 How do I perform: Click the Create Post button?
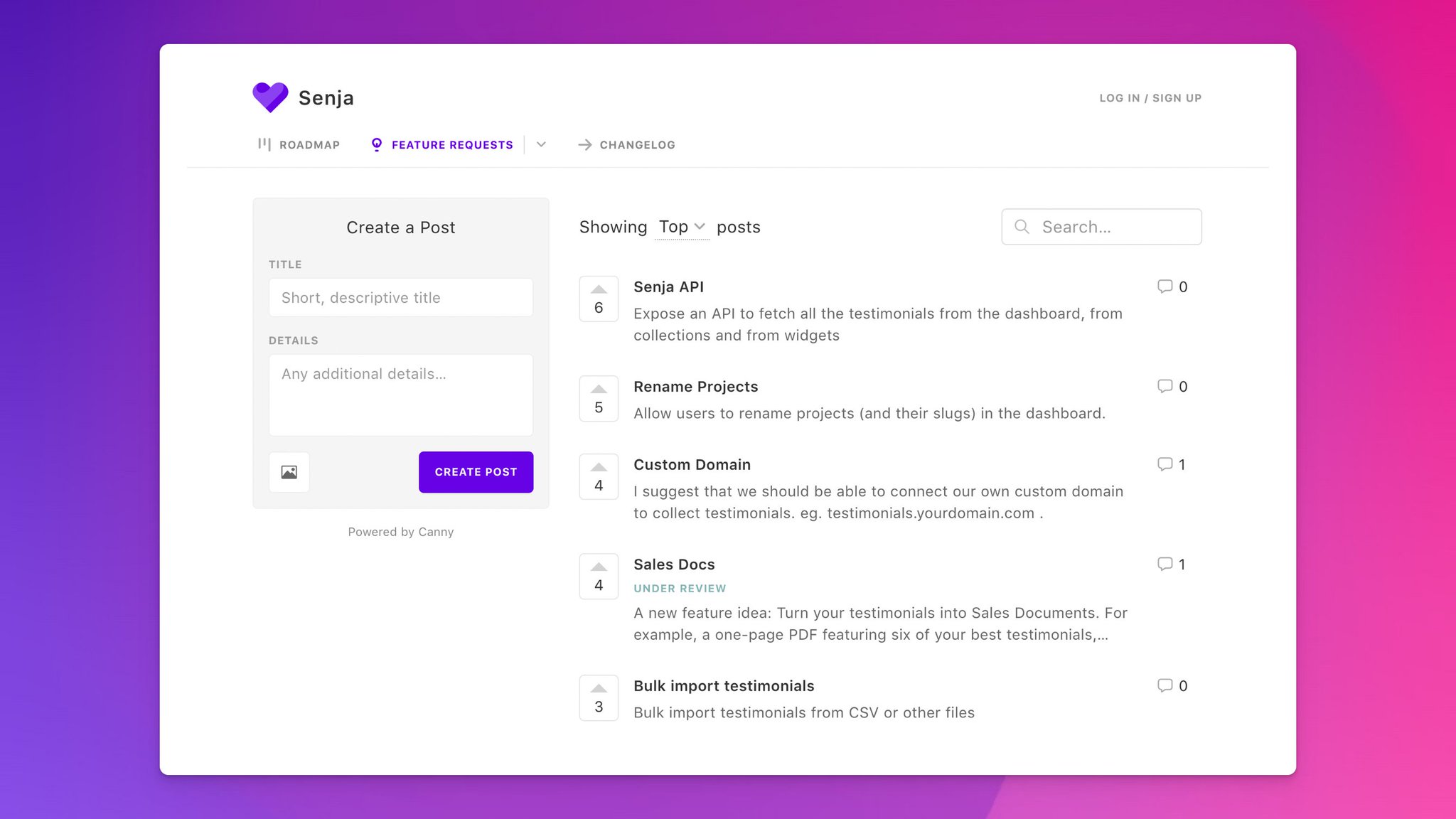(x=476, y=472)
